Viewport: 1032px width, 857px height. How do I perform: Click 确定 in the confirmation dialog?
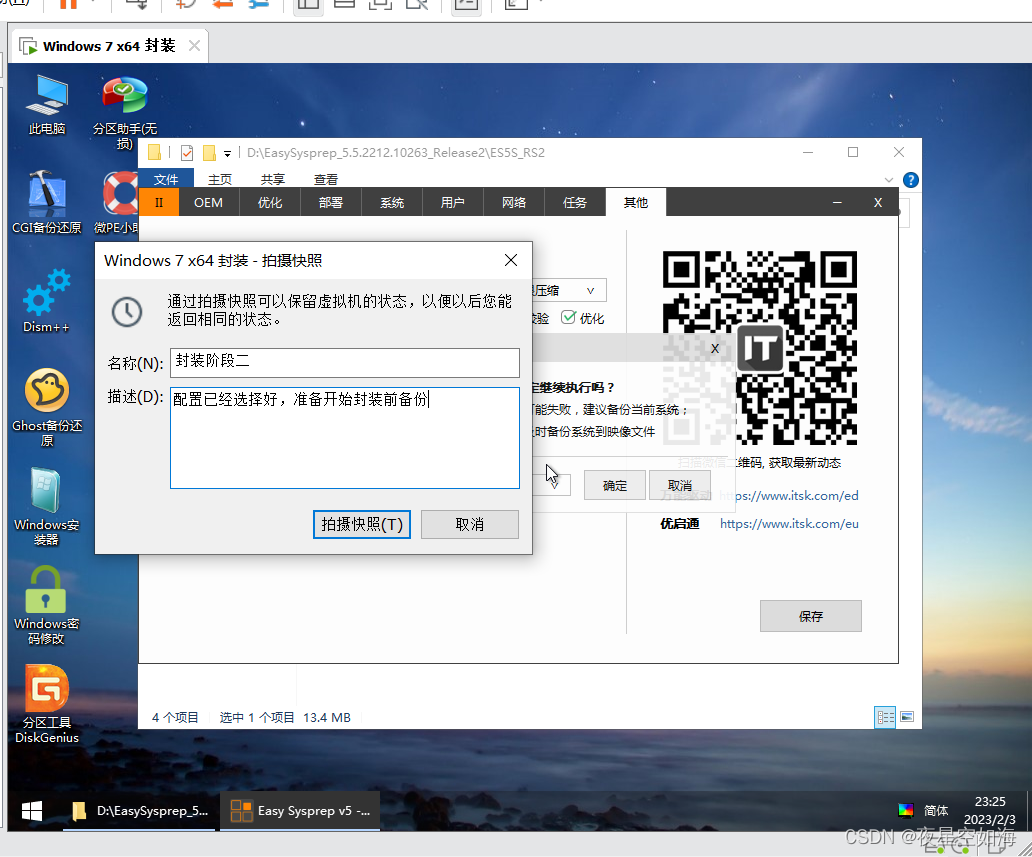pos(615,485)
